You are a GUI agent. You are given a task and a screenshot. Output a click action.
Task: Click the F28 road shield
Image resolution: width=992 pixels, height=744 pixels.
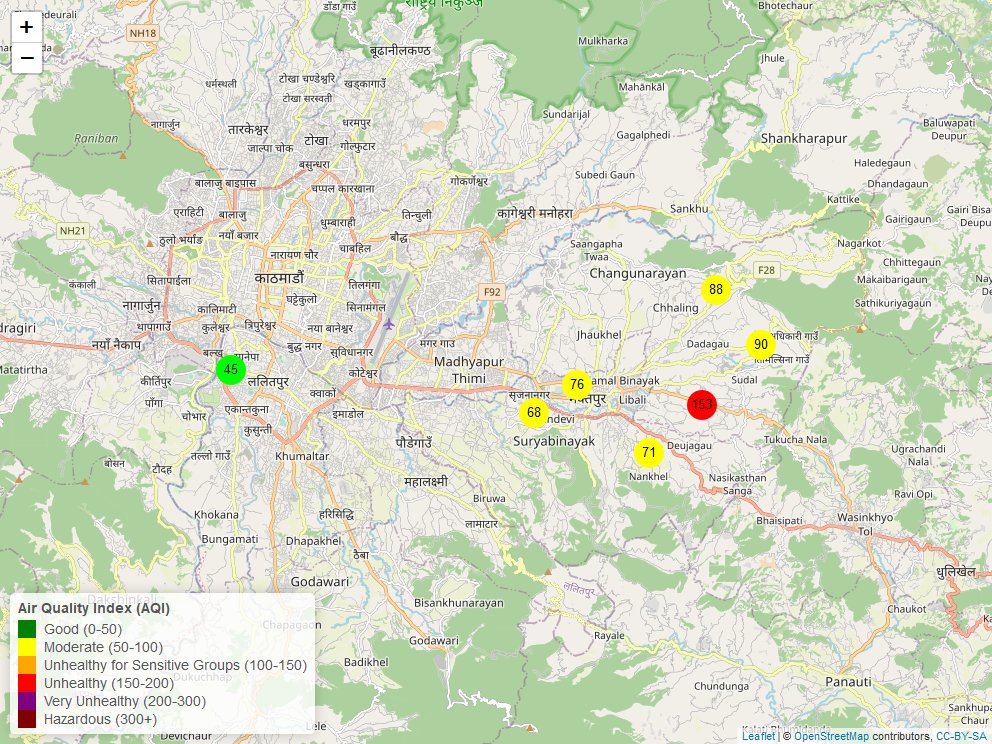coord(766,270)
